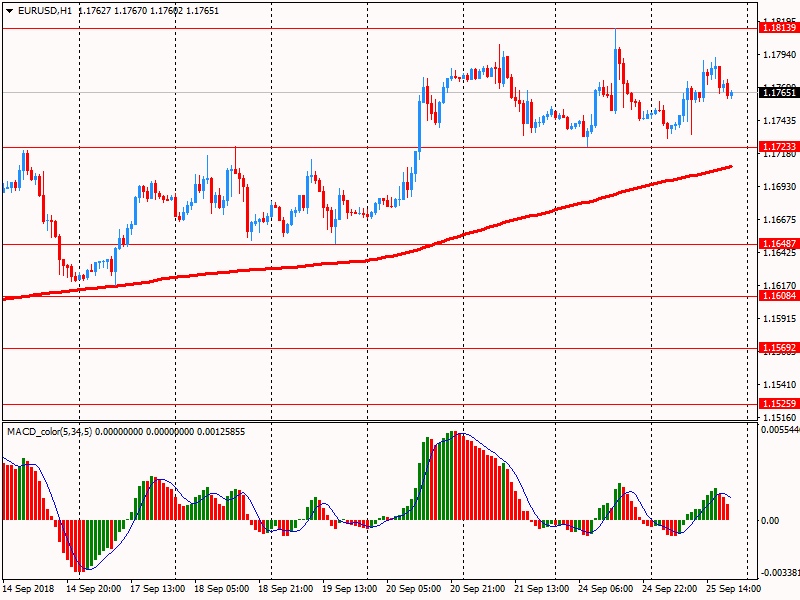Click the 18 Sep 05:00 time label

pyautogui.click(x=223, y=589)
